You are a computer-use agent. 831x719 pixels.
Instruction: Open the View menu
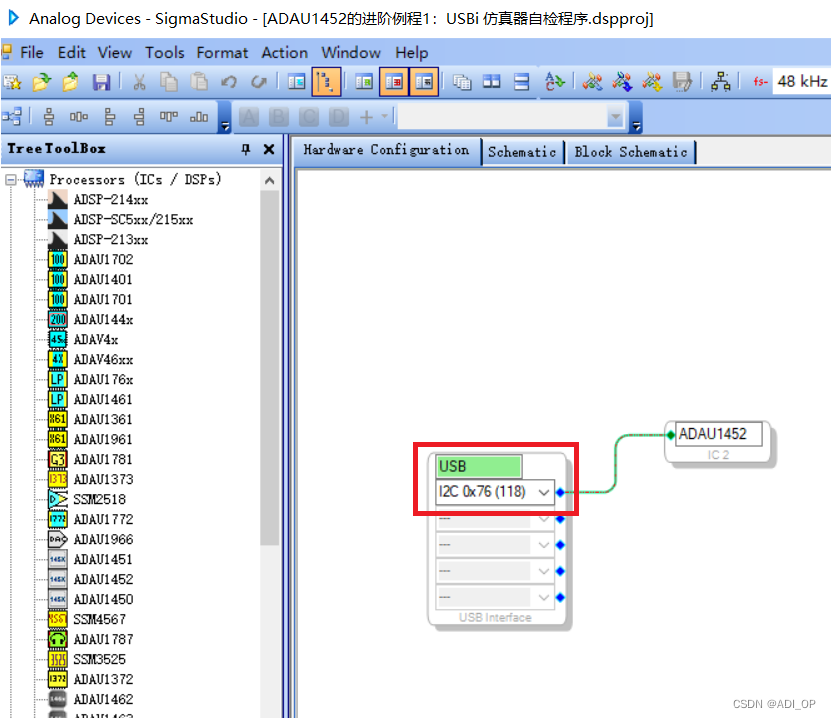pos(114,52)
